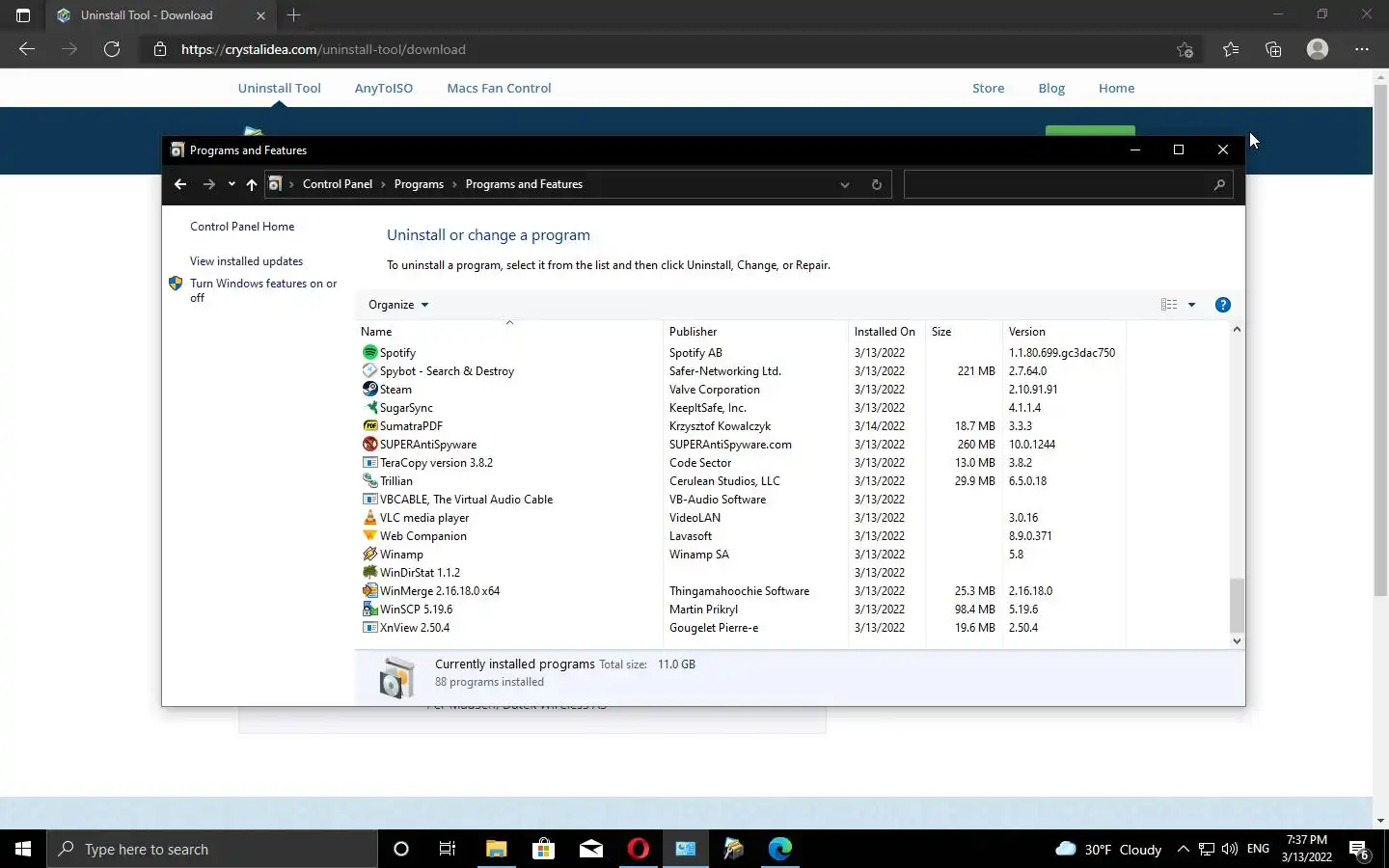Open View installed updates link
Screen dimensions: 1389x868
246,261
